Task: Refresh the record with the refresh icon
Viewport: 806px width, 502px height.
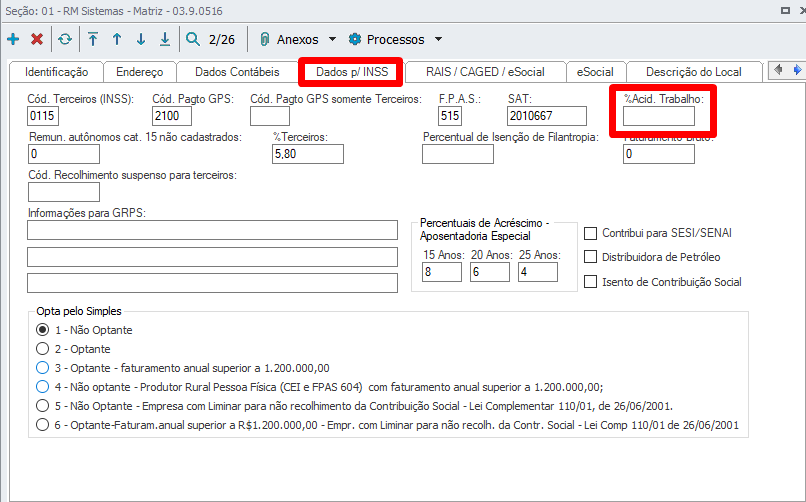Action: click(65, 39)
